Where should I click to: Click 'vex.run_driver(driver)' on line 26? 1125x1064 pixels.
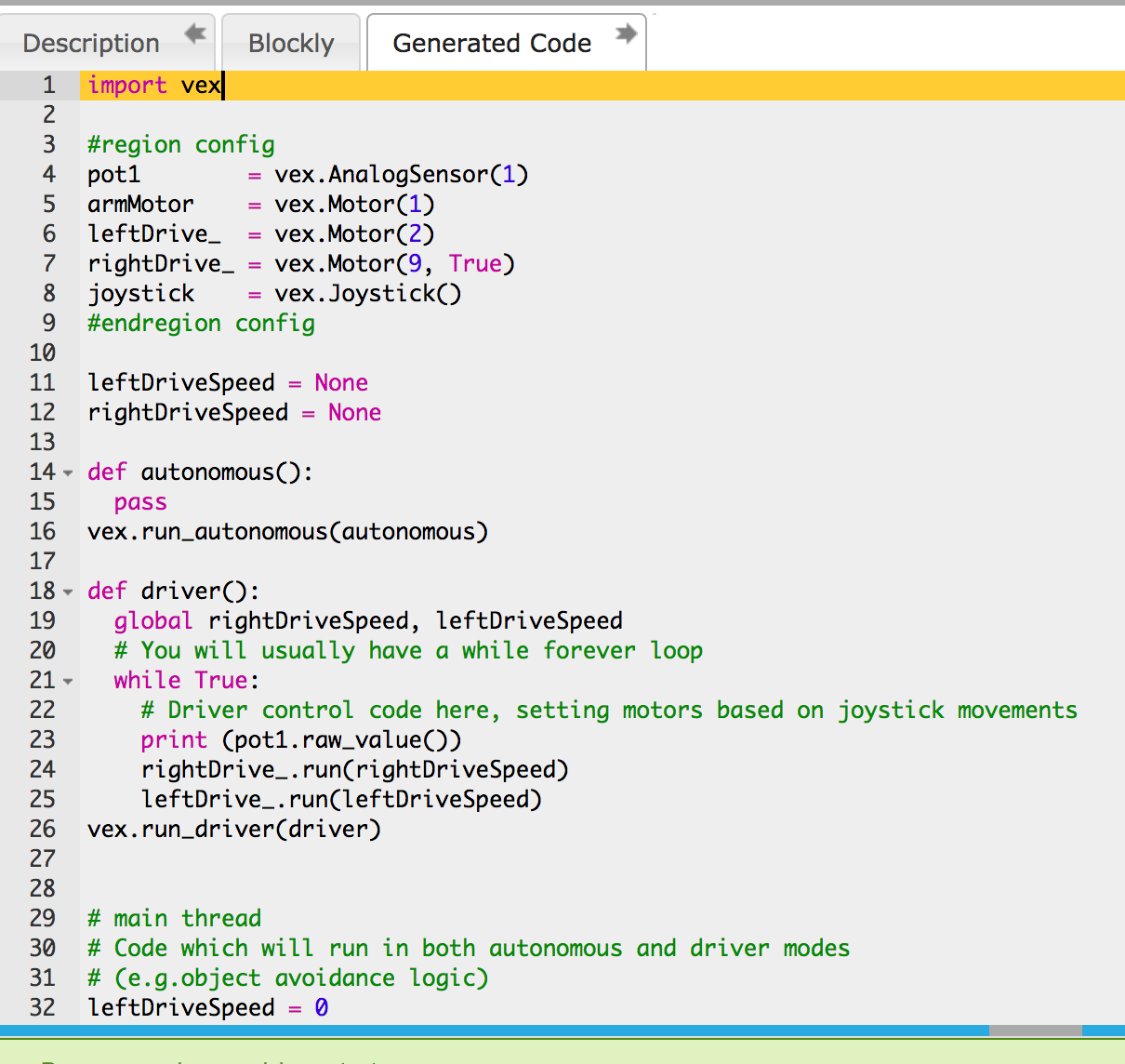234,830
